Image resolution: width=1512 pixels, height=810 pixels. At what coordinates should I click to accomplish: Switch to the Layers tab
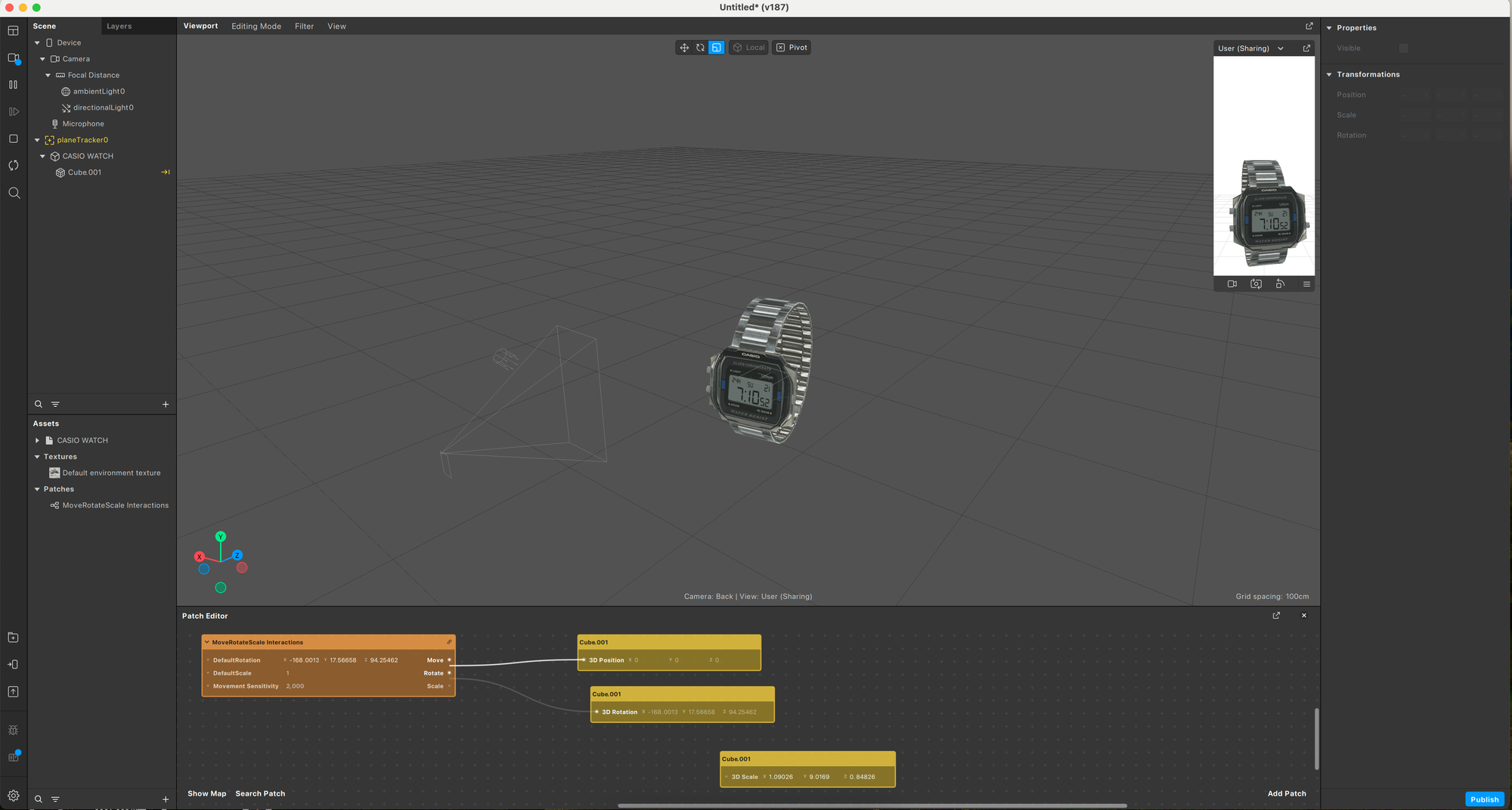tap(119, 26)
